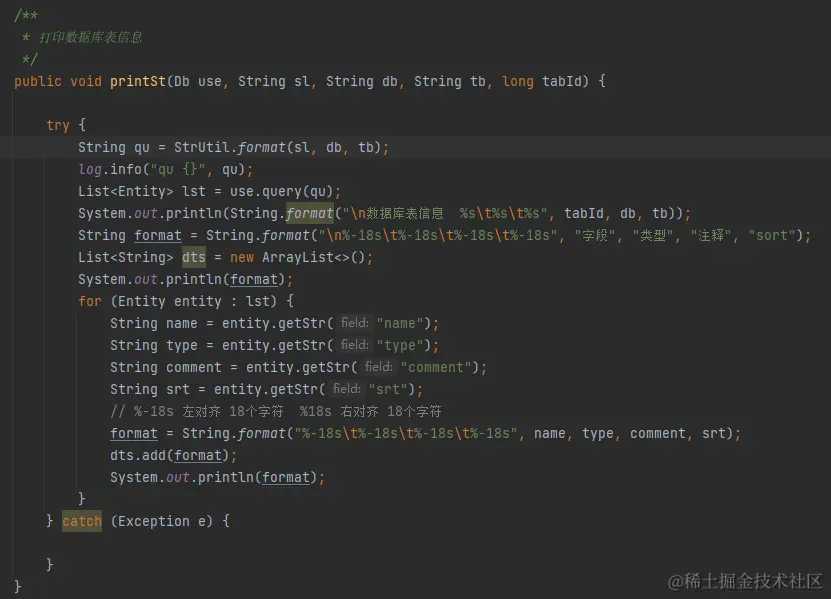
Task: Click the field: hint before "type"
Action: tap(355, 345)
